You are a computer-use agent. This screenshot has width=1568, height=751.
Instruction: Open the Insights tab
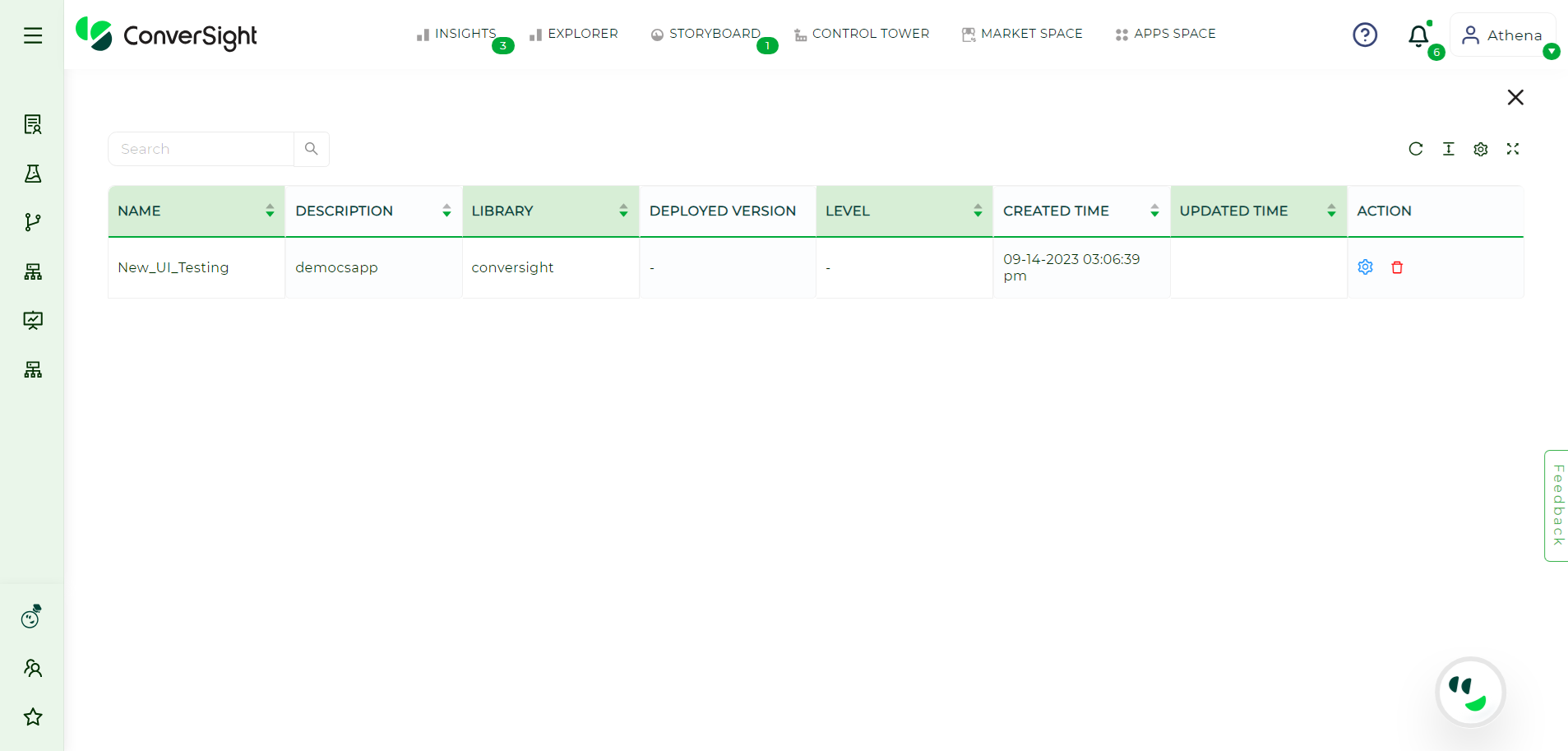click(456, 34)
